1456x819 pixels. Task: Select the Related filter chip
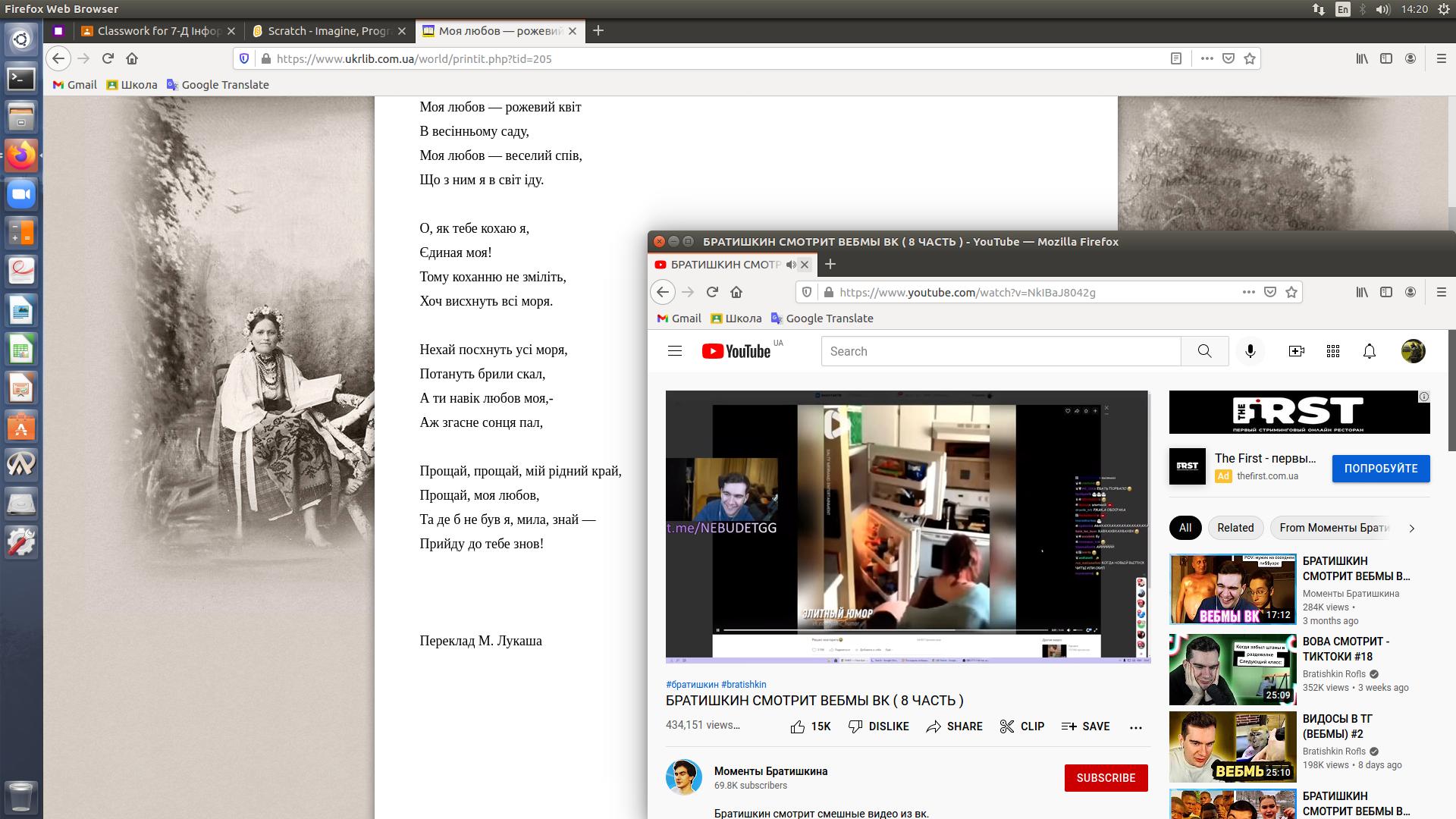click(1235, 528)
